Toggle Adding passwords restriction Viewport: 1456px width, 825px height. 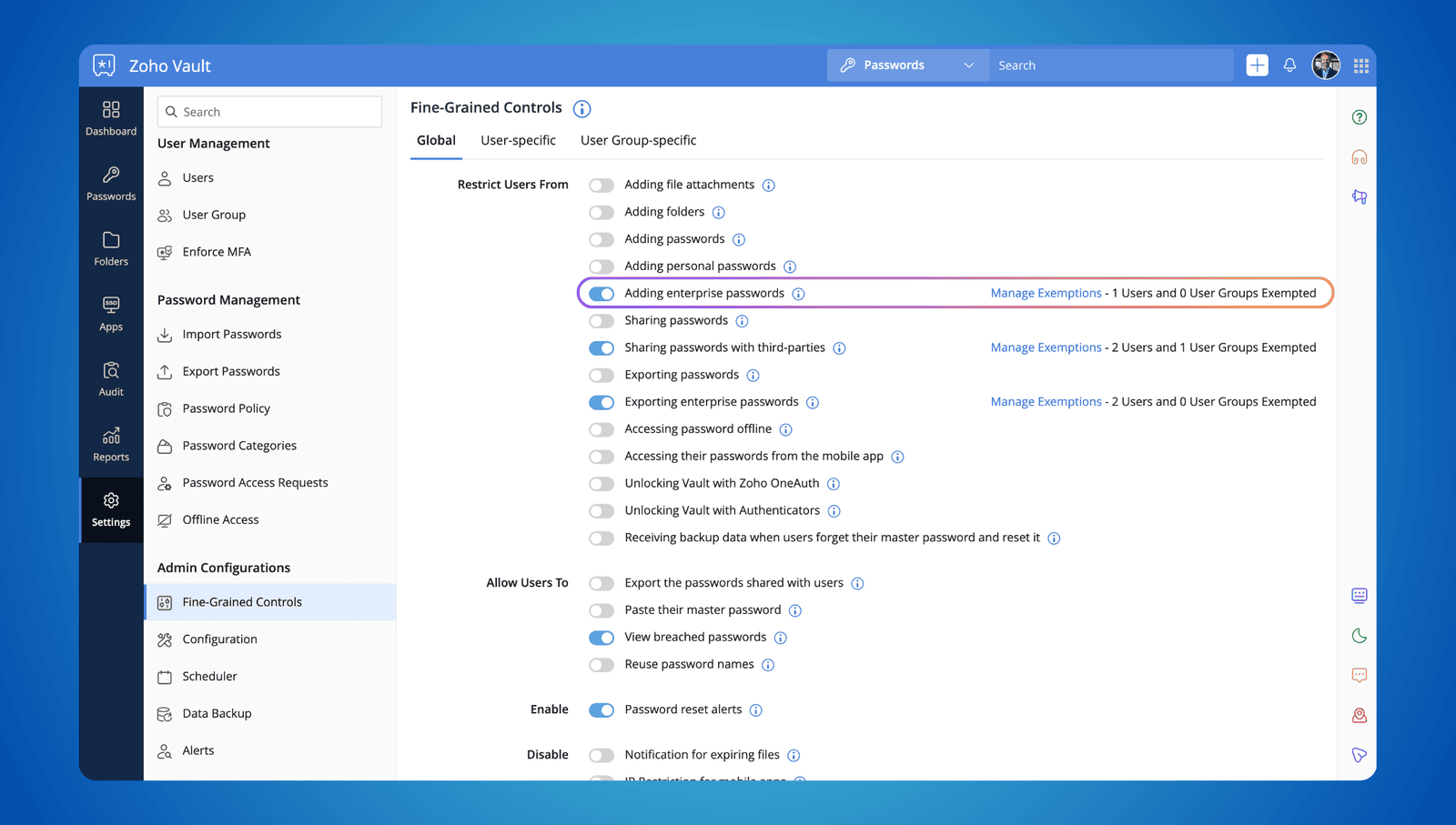coord(602,240)
